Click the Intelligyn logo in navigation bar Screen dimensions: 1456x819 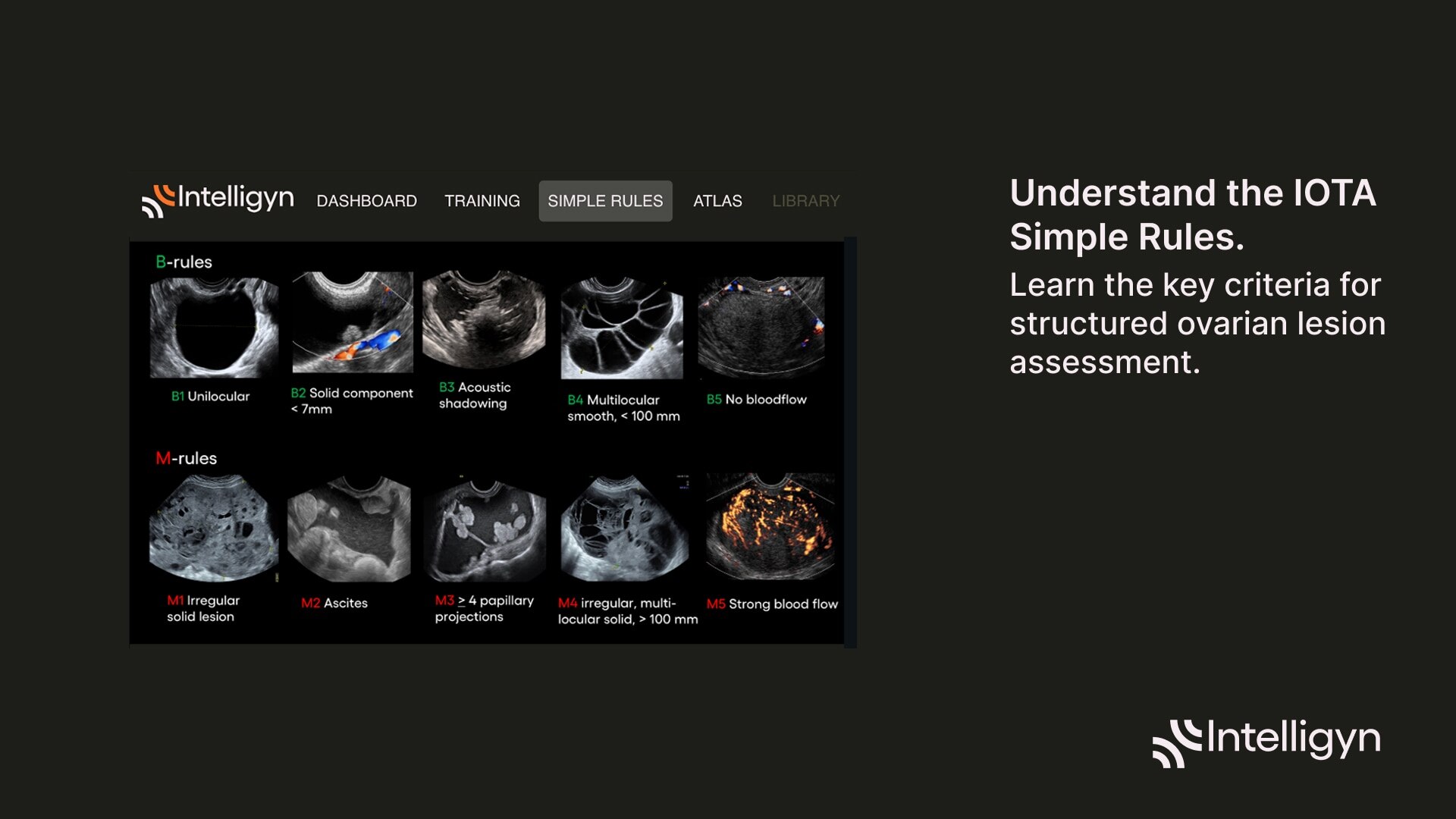[x=218, y=200]
